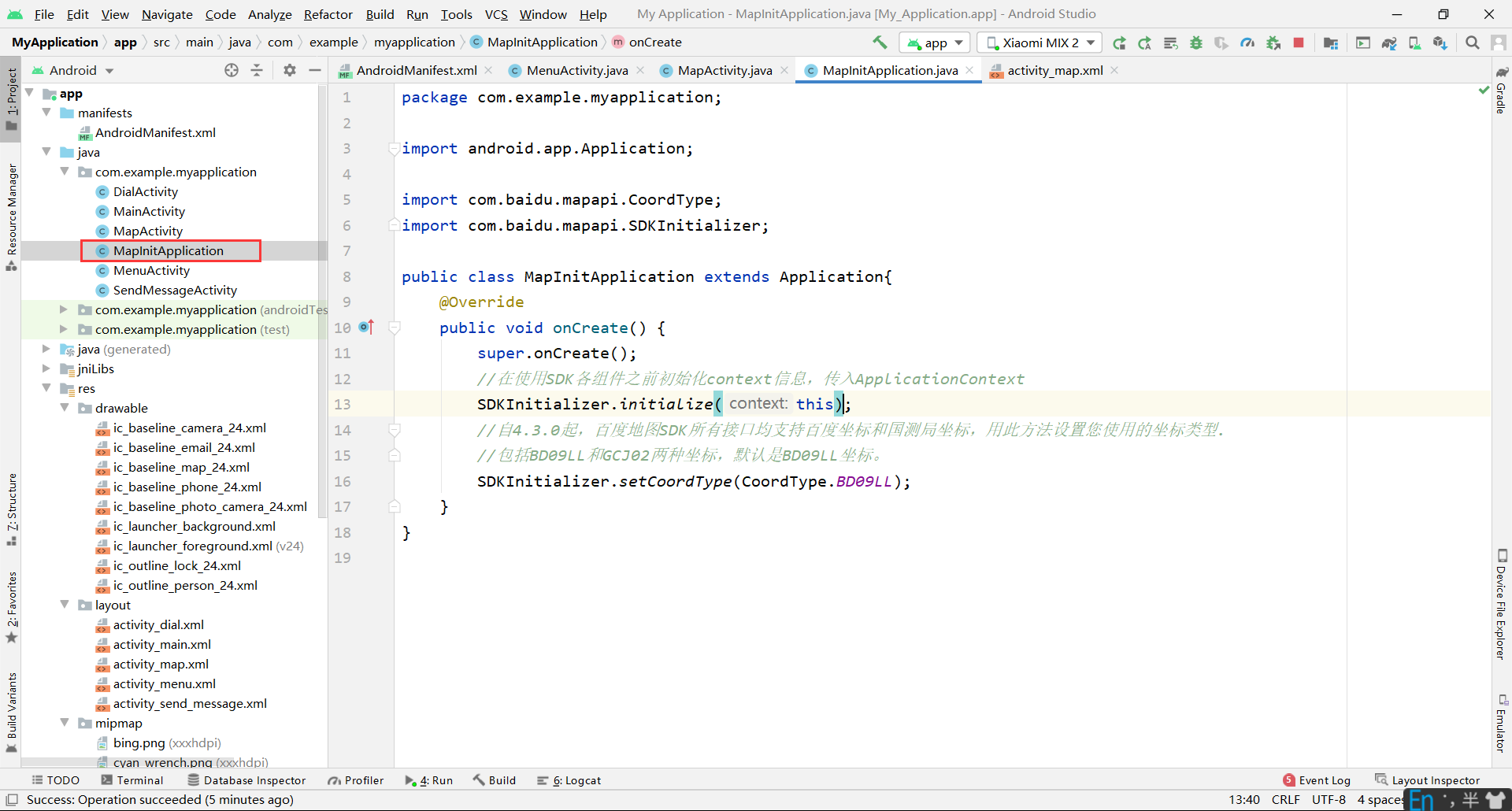The image size is (1512, 811).
Task: Switch input language via the En indicator
Action: [x=1422, y=798]
